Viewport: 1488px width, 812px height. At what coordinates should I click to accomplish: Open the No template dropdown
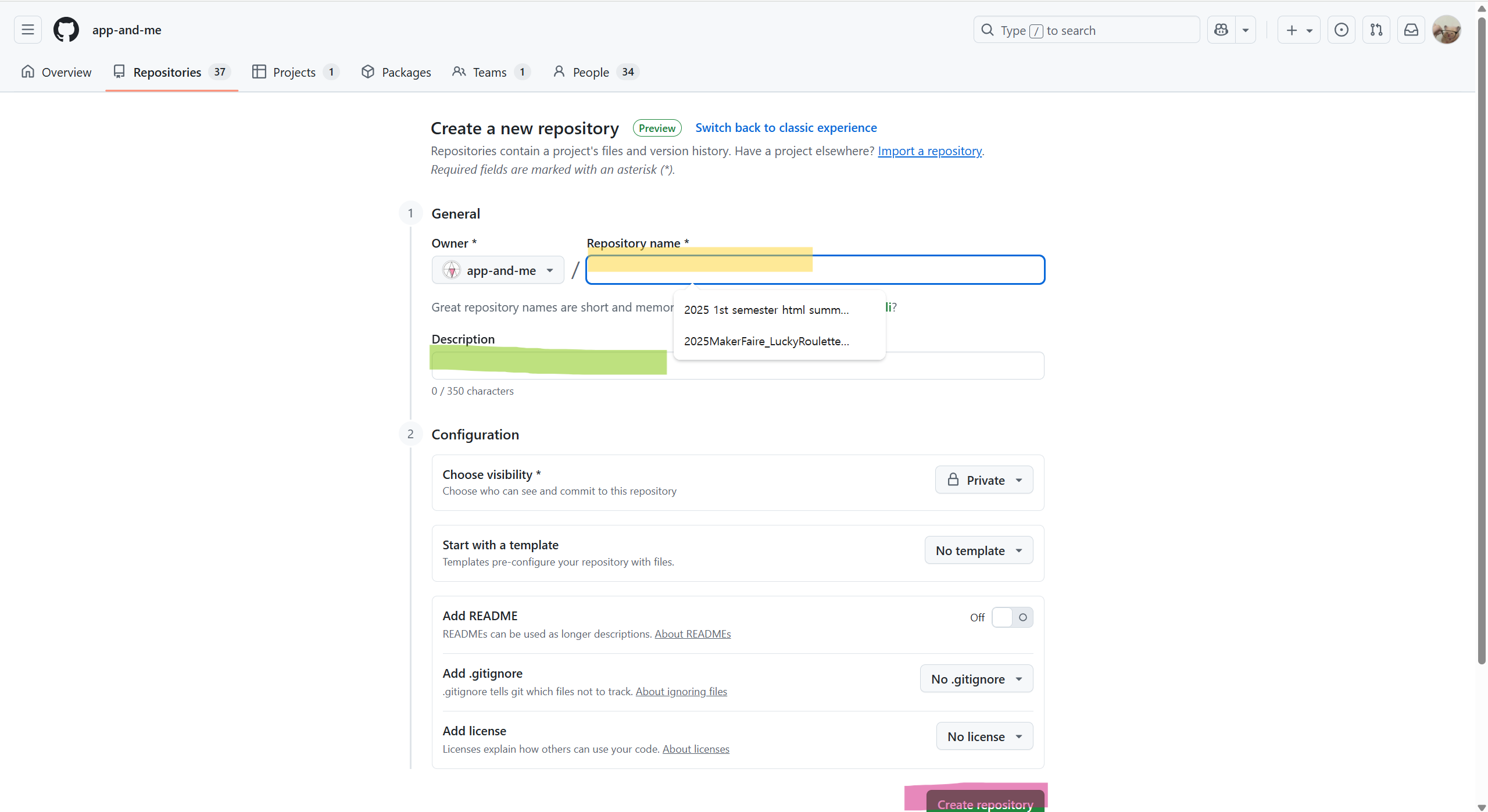click(978, 550)
